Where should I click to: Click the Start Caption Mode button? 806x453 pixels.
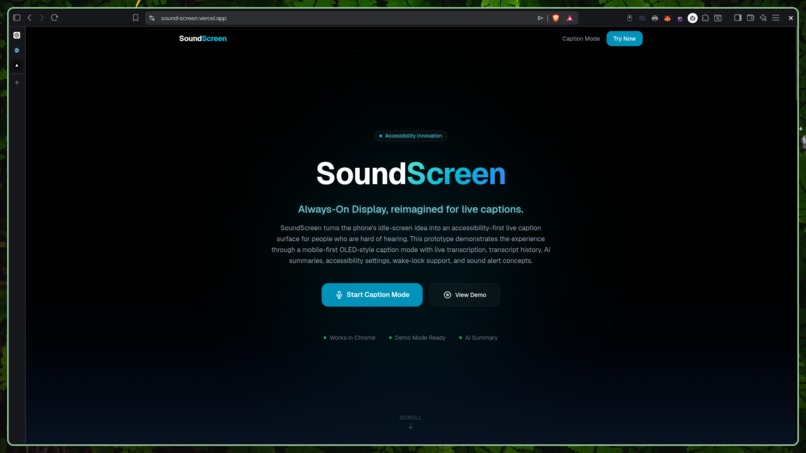click(x=372, y=295)
